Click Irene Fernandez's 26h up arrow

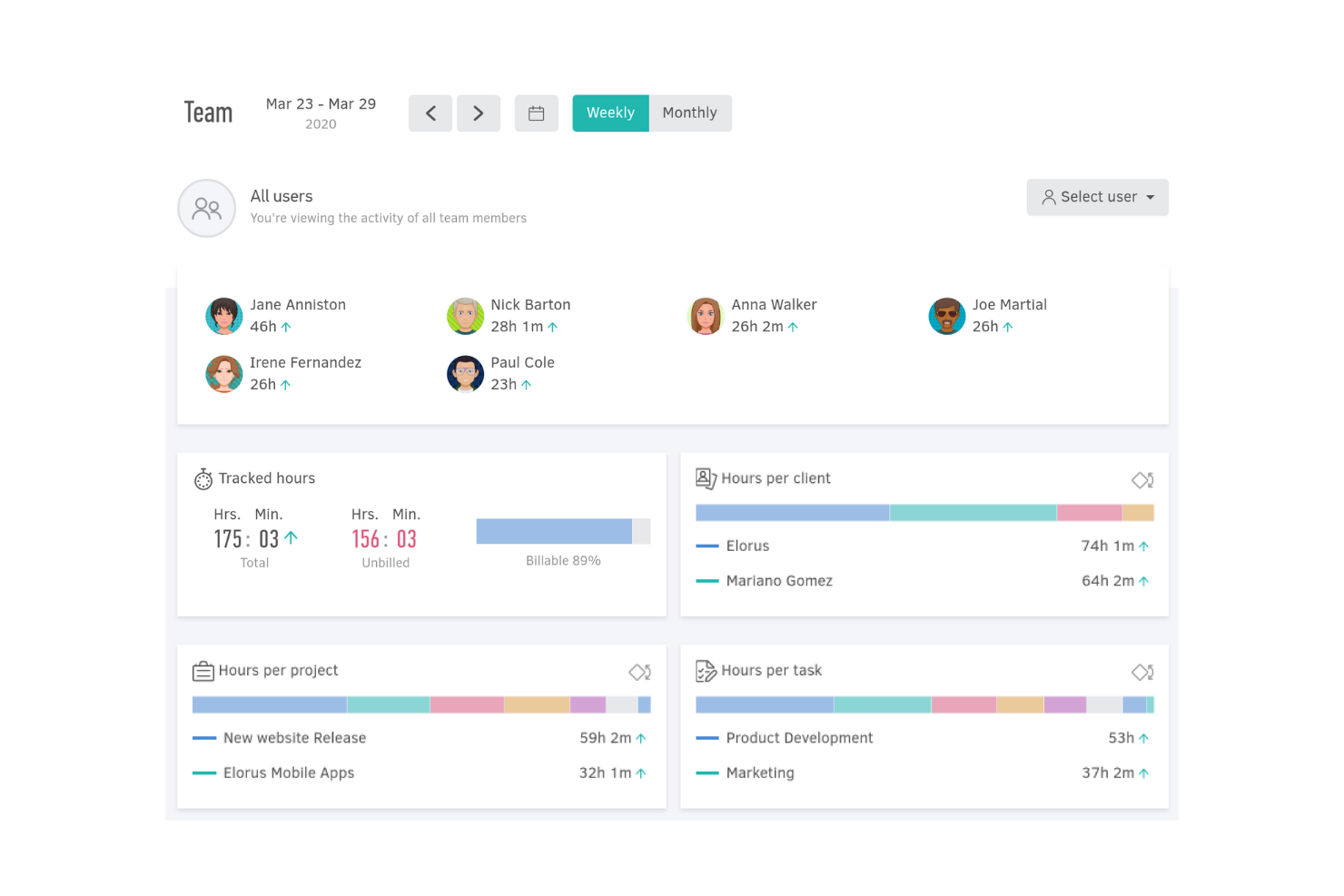285,385
